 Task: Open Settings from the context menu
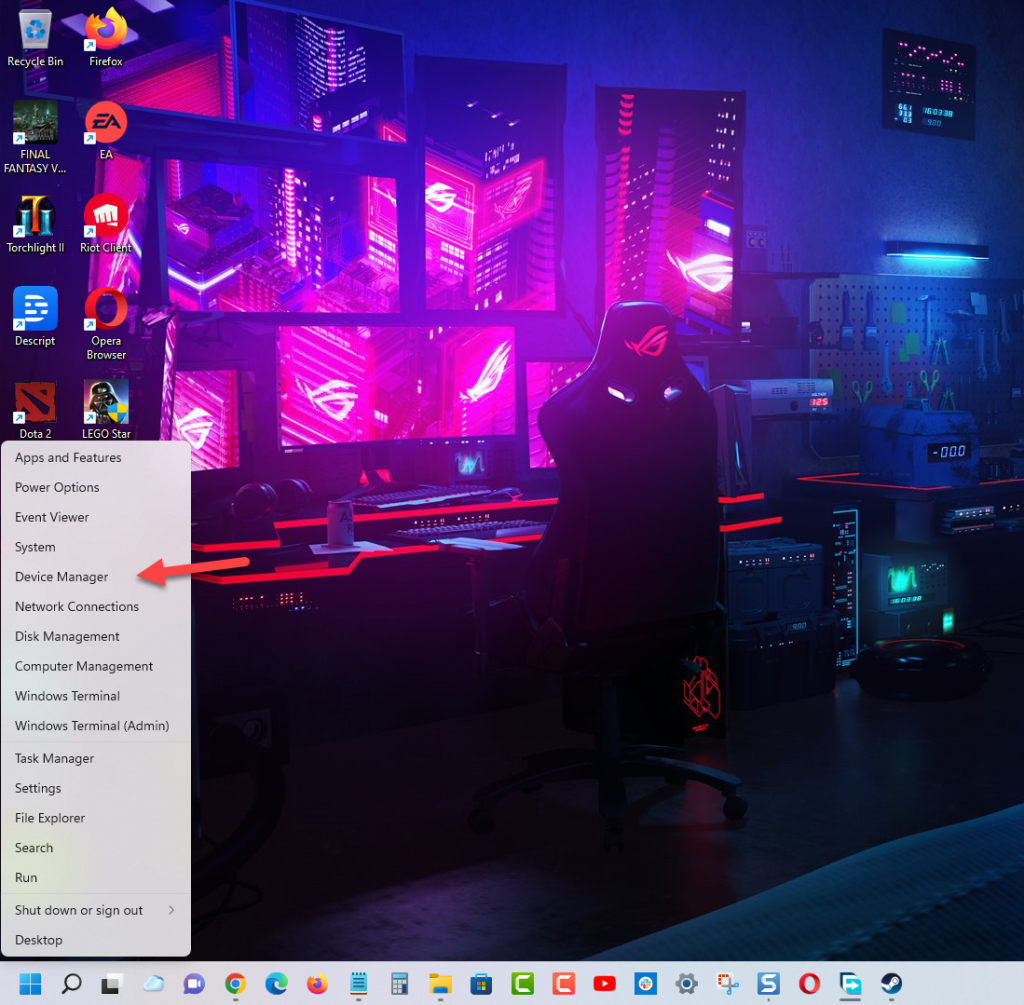[38, 788]
